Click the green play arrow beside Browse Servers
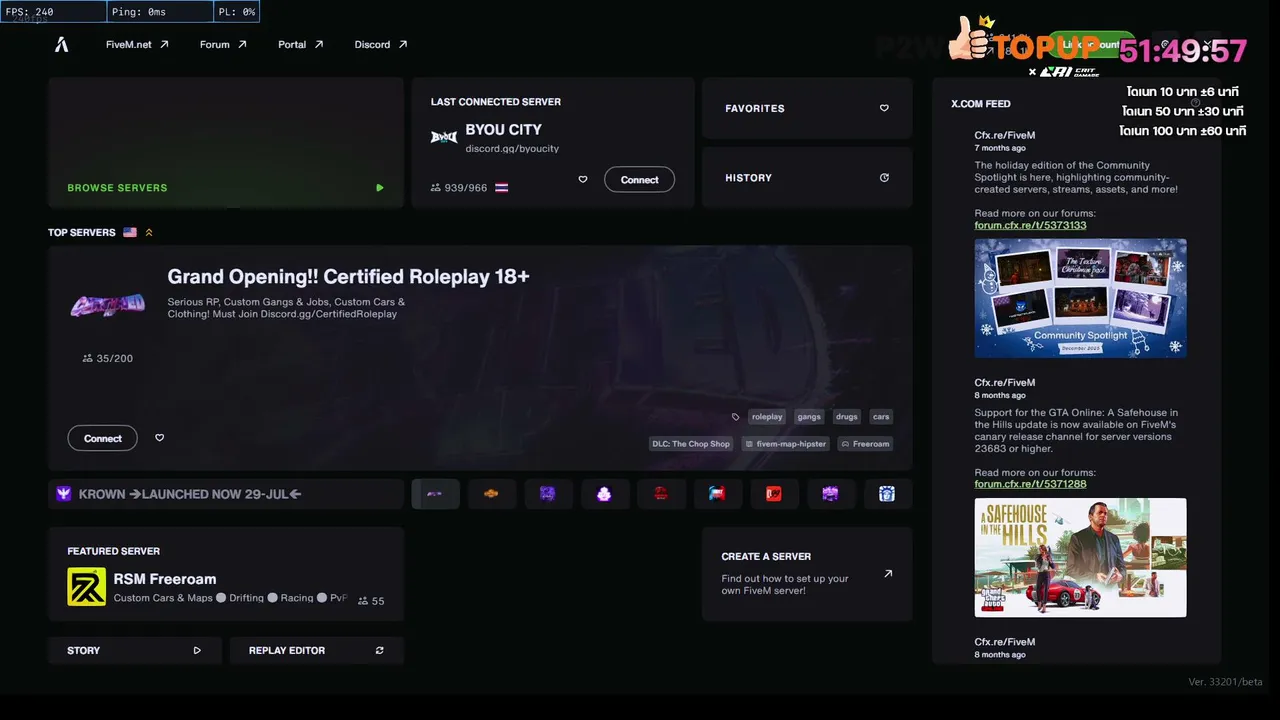 click(380, 188)
